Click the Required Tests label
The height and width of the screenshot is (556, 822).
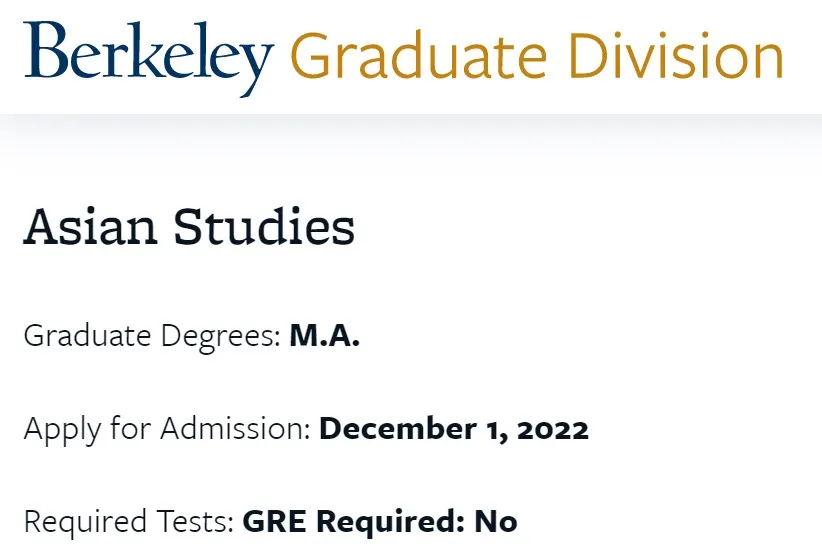point(129,521)
